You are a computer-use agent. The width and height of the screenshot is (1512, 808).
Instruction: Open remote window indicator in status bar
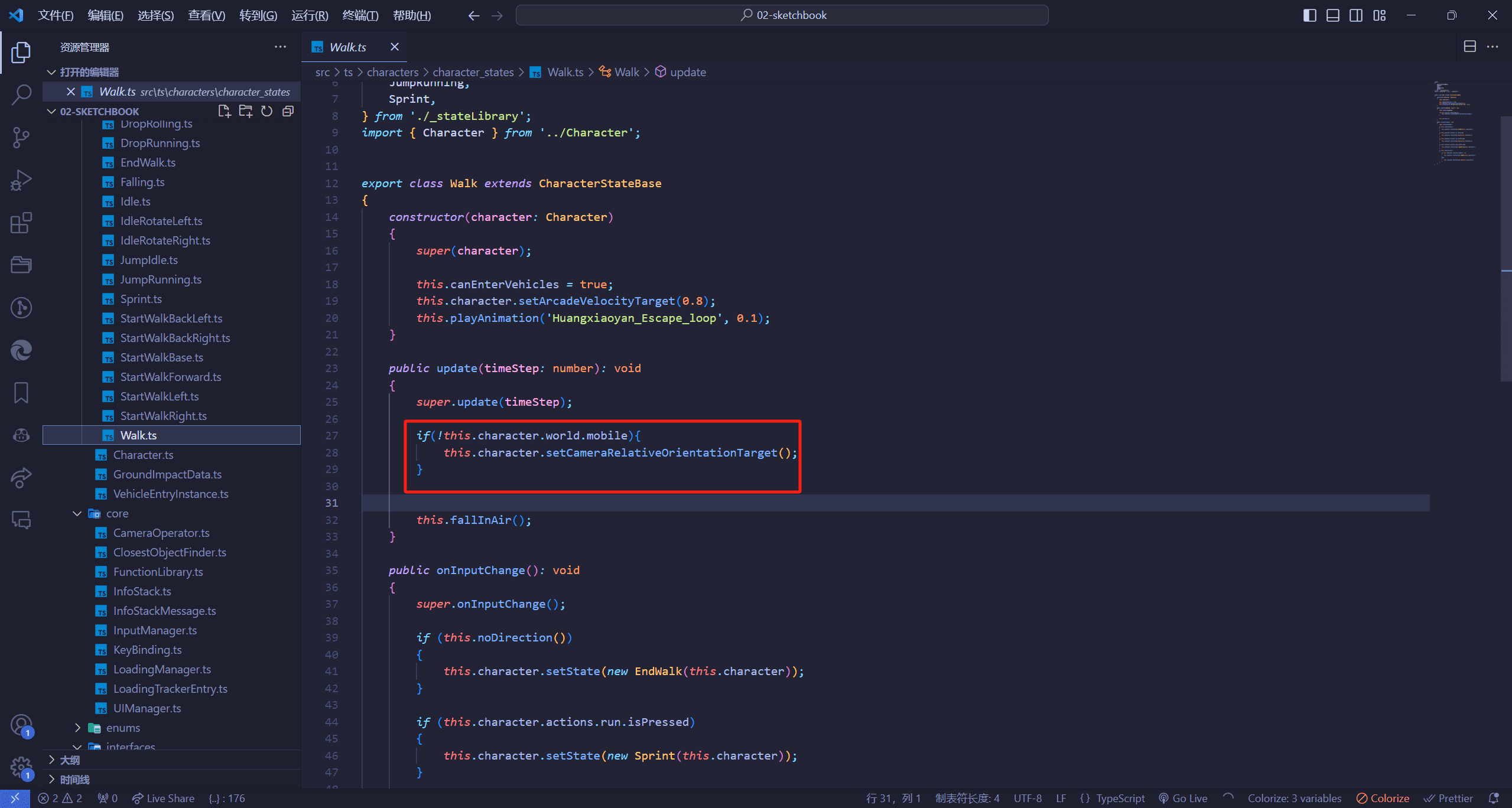pyautogui.click(x=15, y=799)
